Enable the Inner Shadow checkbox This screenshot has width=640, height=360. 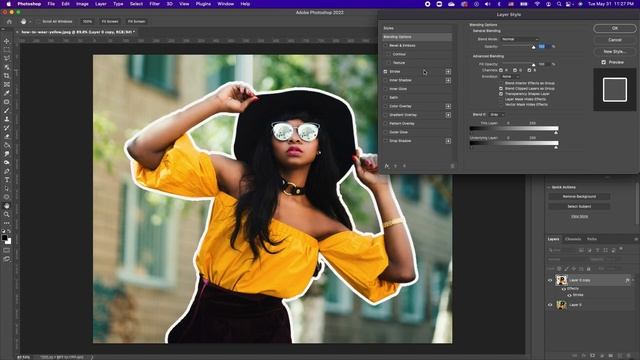(385, 80)
